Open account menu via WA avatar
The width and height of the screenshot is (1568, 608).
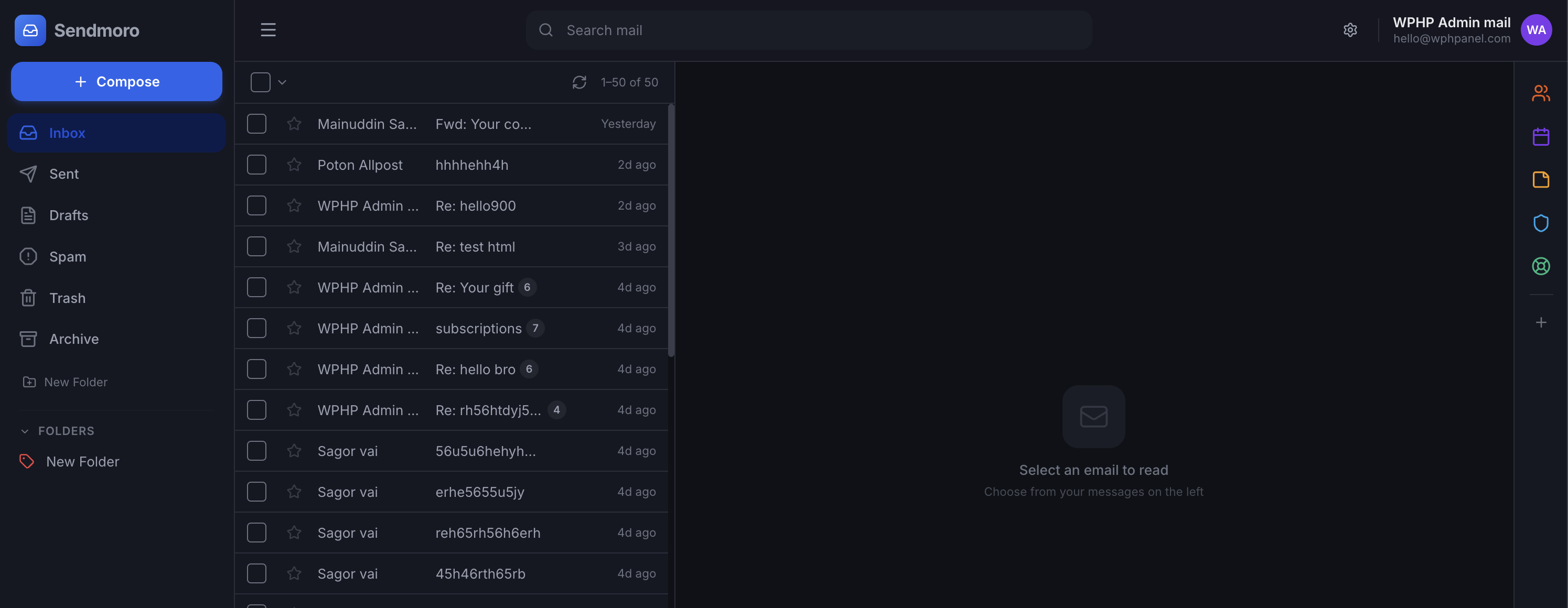coord(1537,30)
